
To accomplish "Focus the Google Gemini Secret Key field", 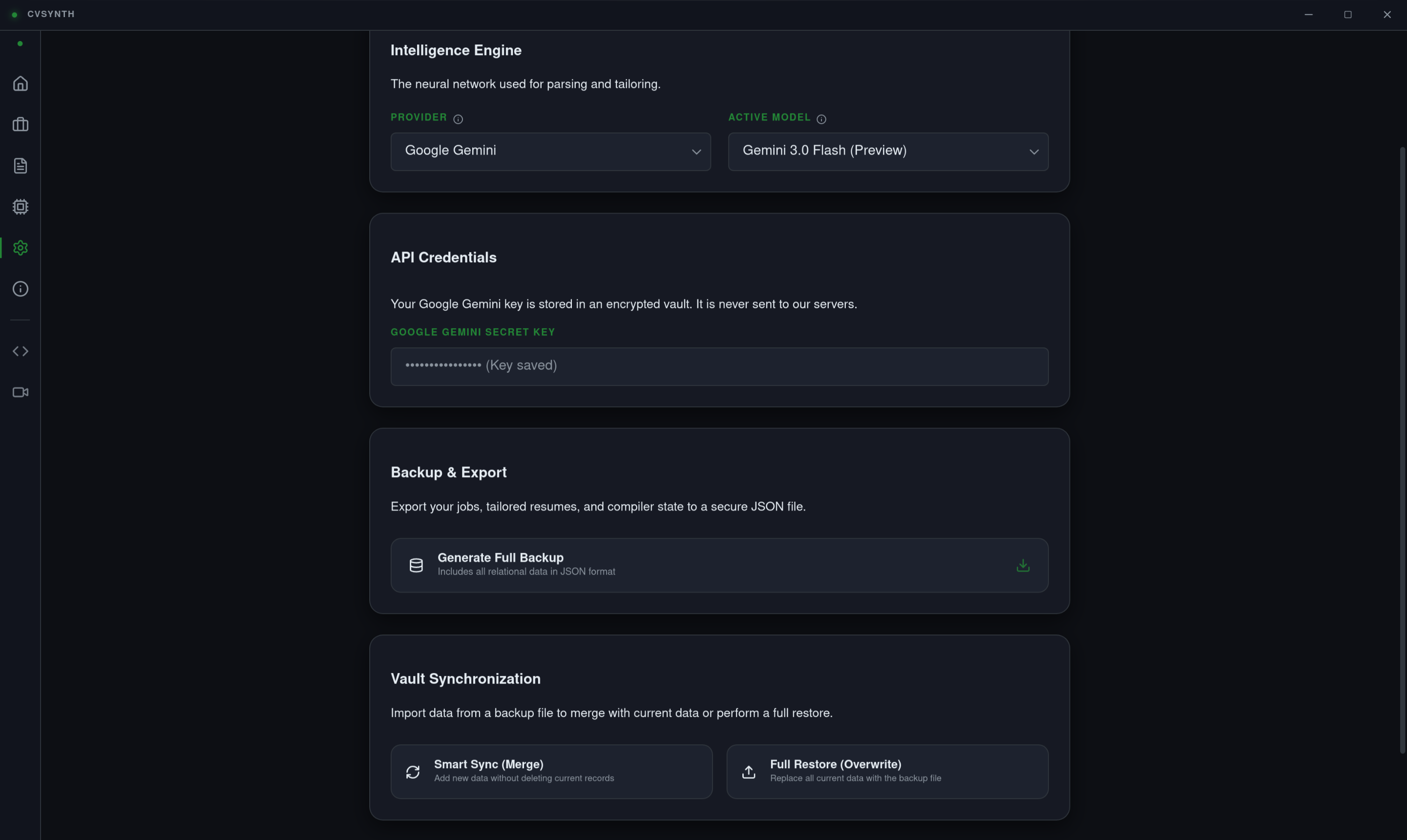I will [719, 366].
